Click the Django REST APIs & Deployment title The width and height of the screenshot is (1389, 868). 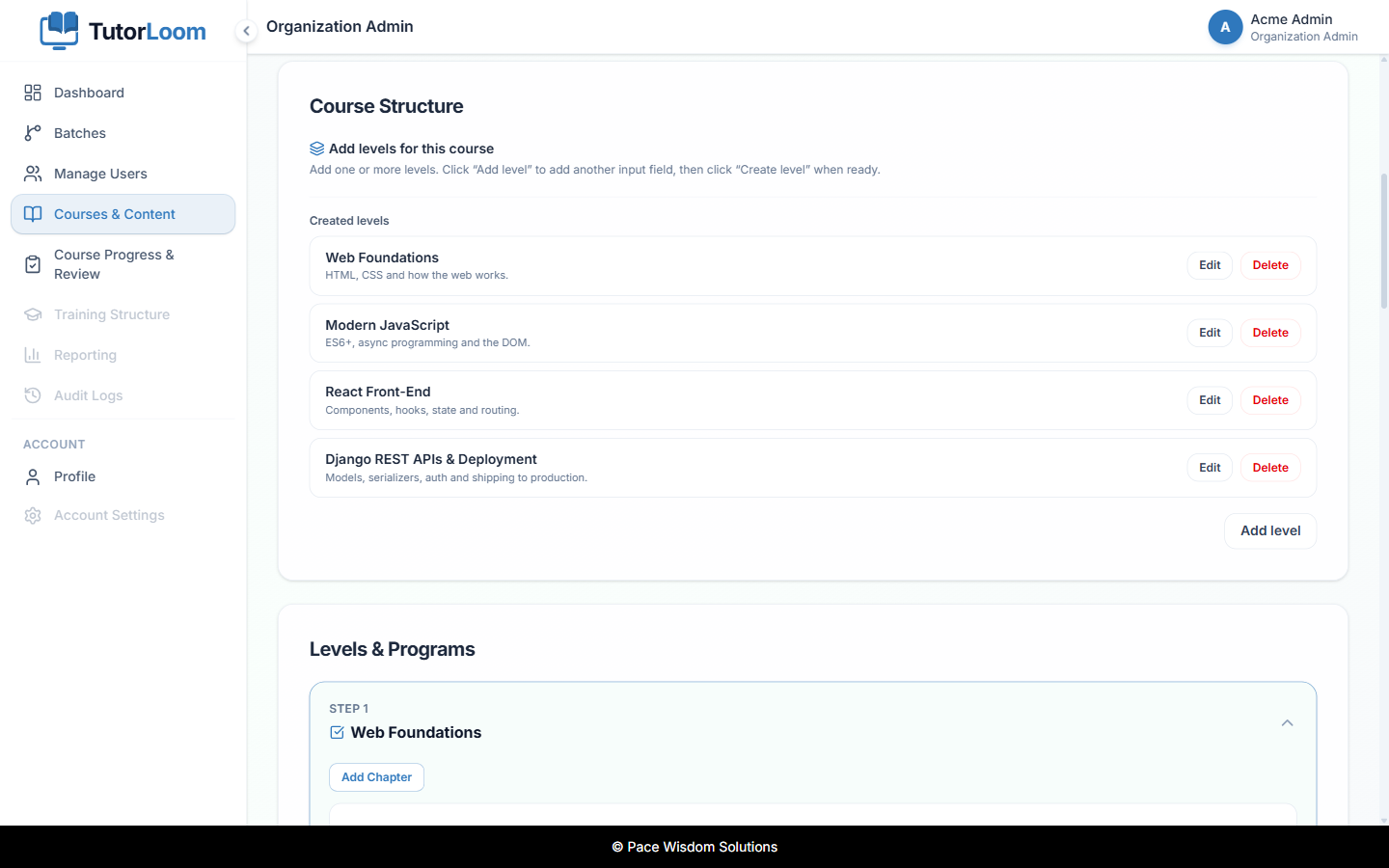coord(431,459)
